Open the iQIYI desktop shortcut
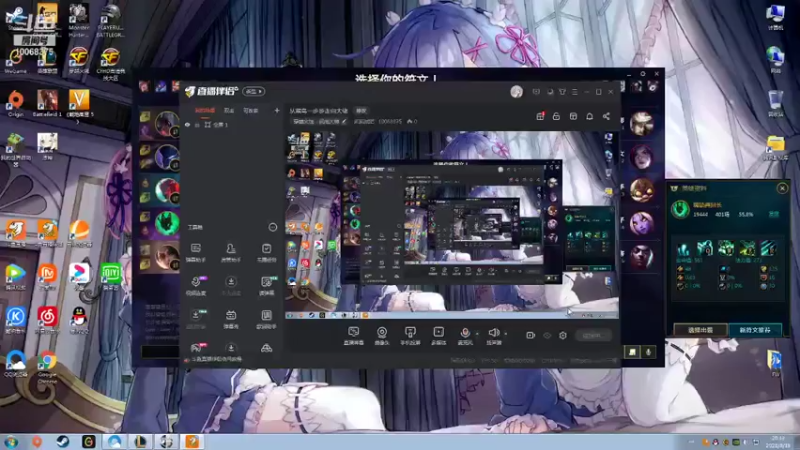Screen dimensions: 800x450 111,276
